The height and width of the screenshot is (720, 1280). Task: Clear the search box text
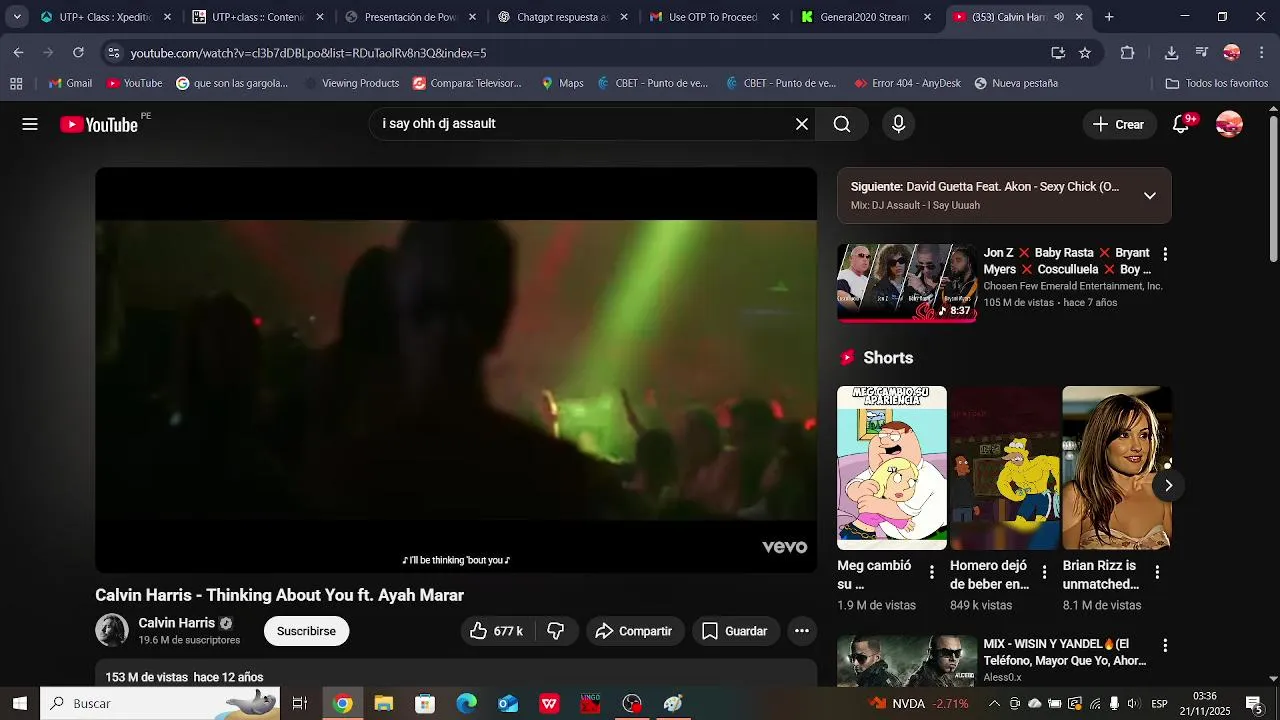pos(801,124)
